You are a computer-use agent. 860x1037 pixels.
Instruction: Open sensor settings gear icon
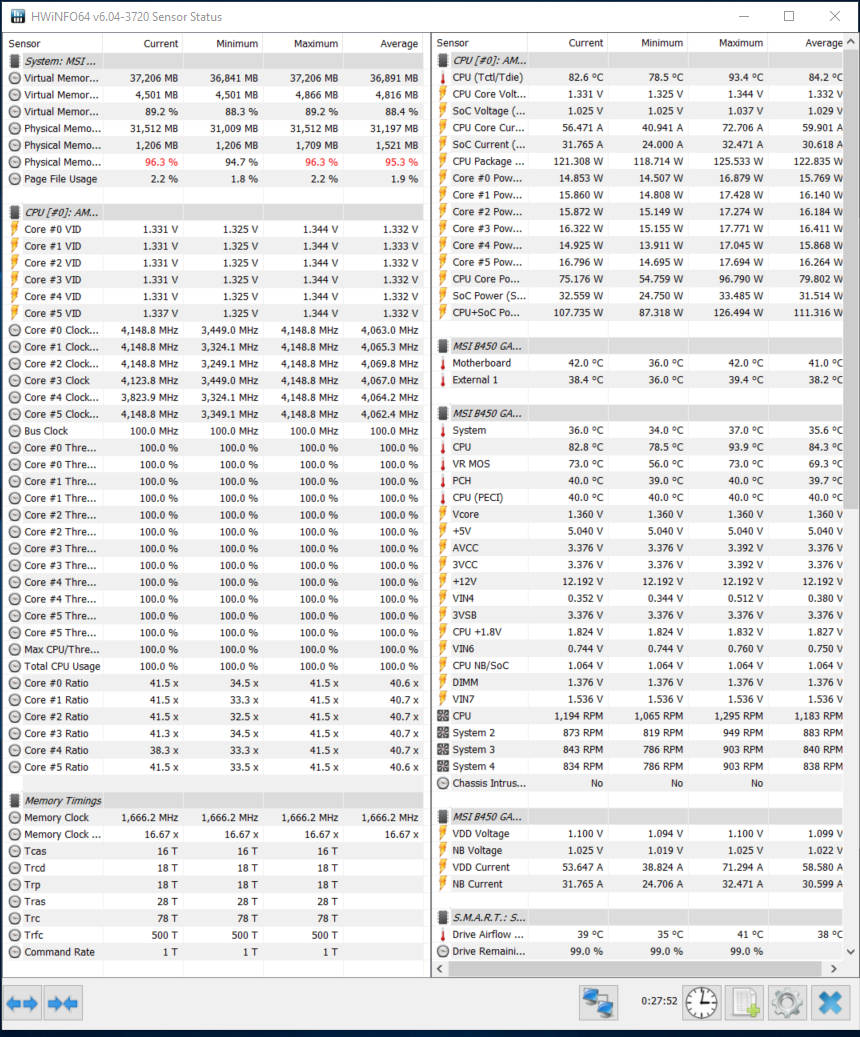[787, 1003]
